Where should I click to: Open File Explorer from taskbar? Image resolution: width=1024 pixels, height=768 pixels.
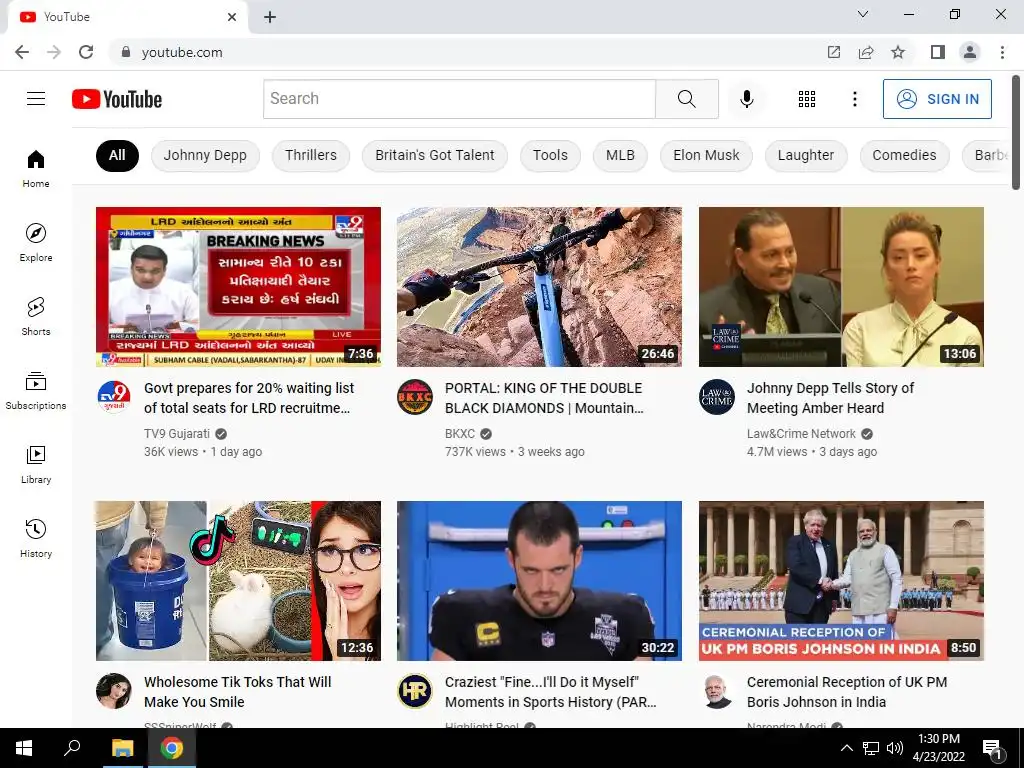coord(122,748)
